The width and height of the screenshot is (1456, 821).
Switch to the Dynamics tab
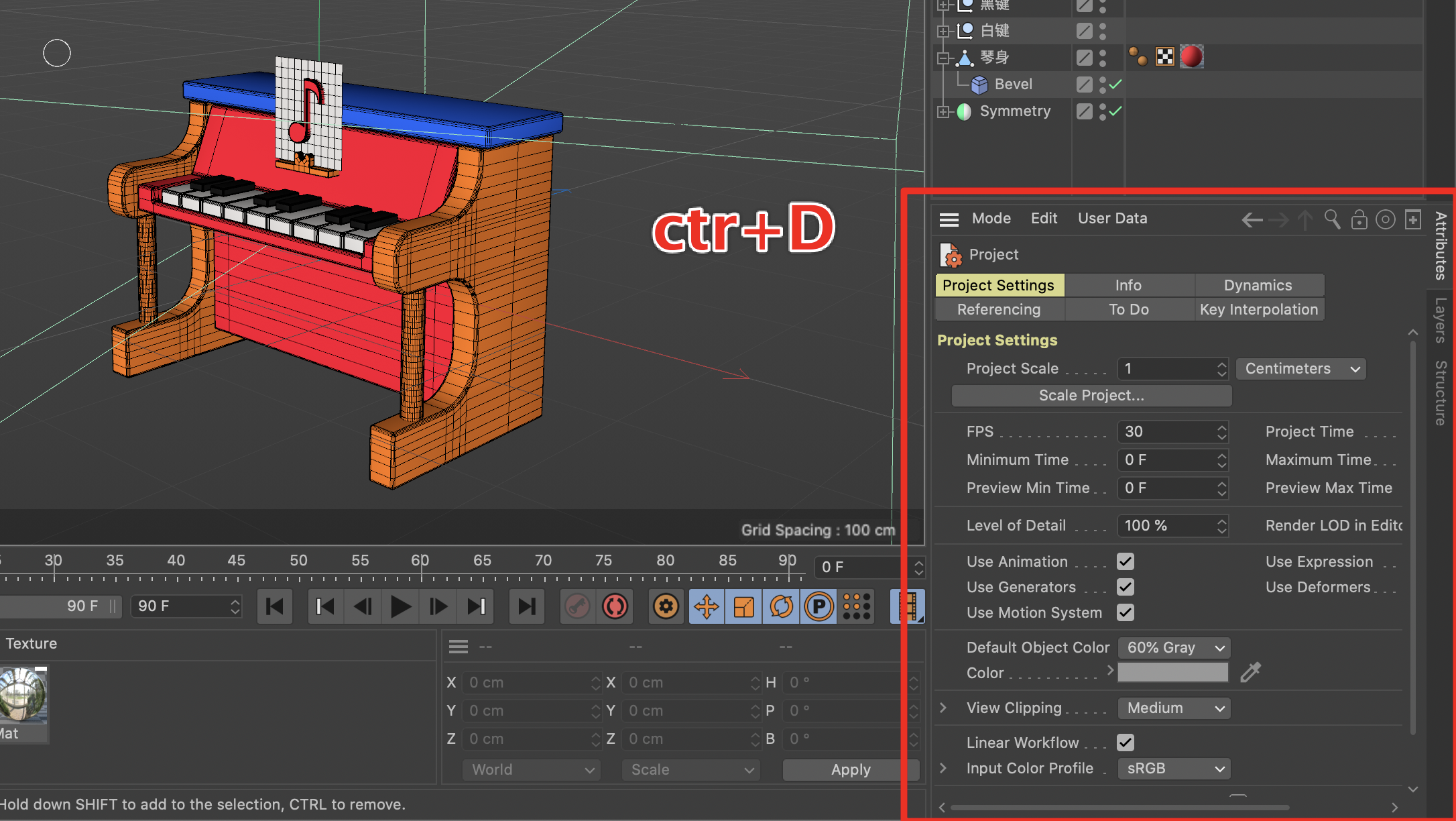(1258, 285)
